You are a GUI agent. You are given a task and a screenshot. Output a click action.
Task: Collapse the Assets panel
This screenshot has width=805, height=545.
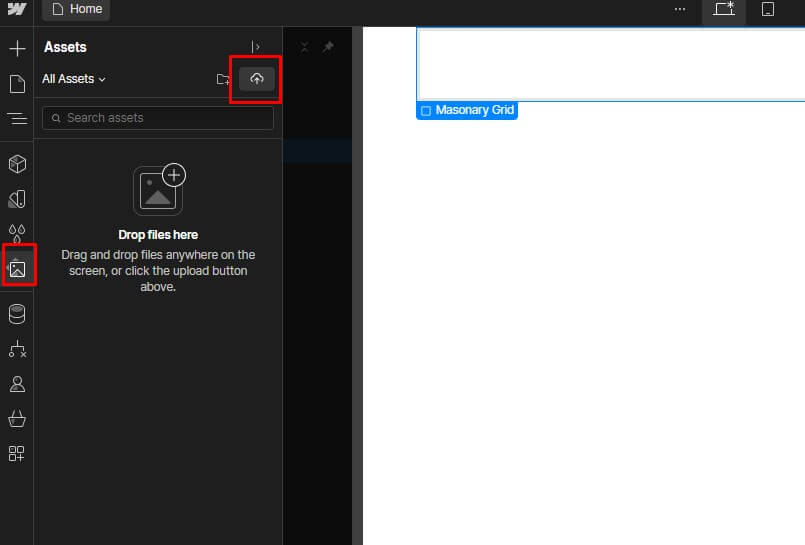click(x=255, y=47)
